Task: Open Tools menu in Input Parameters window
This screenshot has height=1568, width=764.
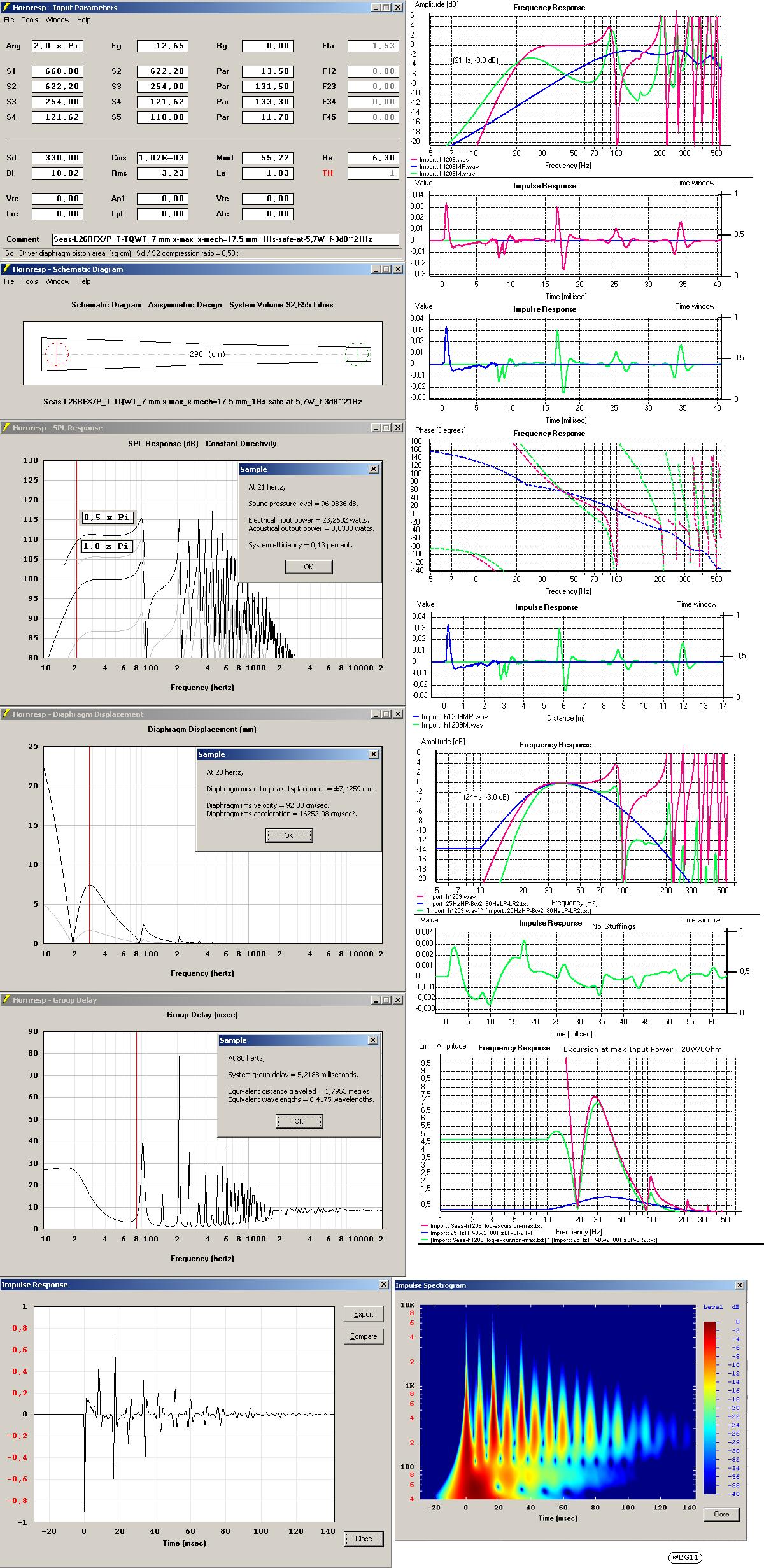Action: pyautogui.click(x=30, y=20)
